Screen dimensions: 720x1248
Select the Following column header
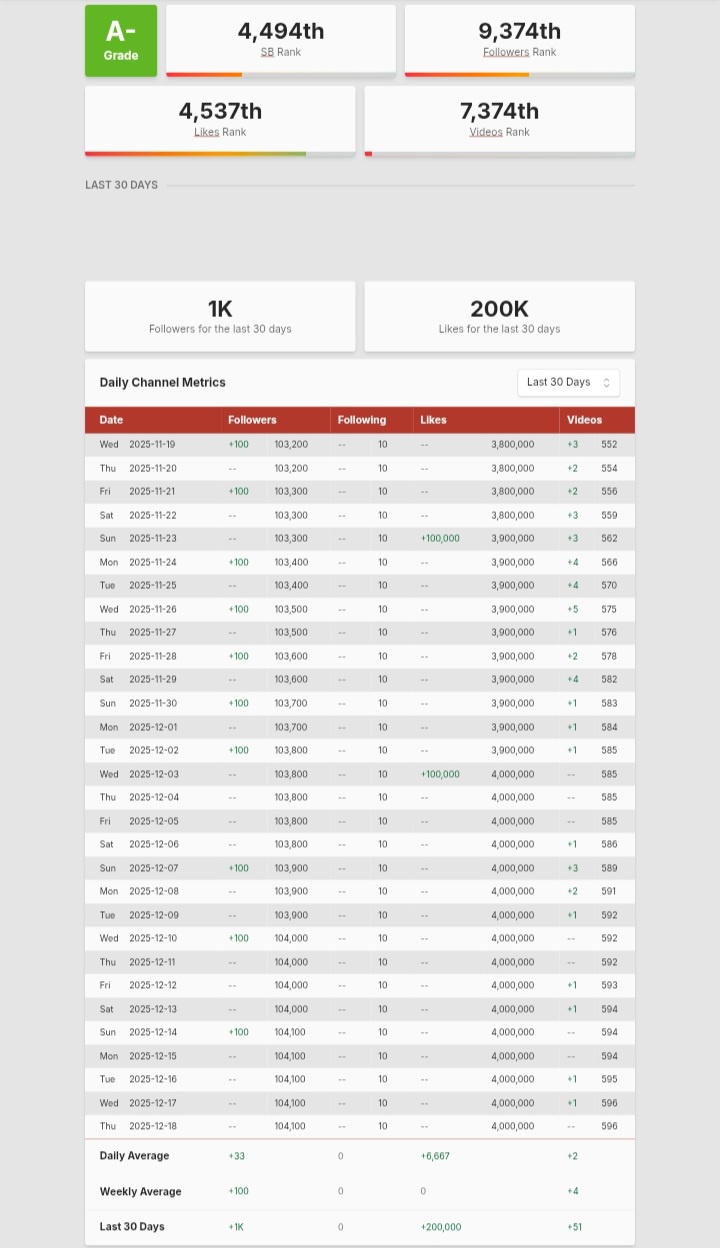point(362,420)
